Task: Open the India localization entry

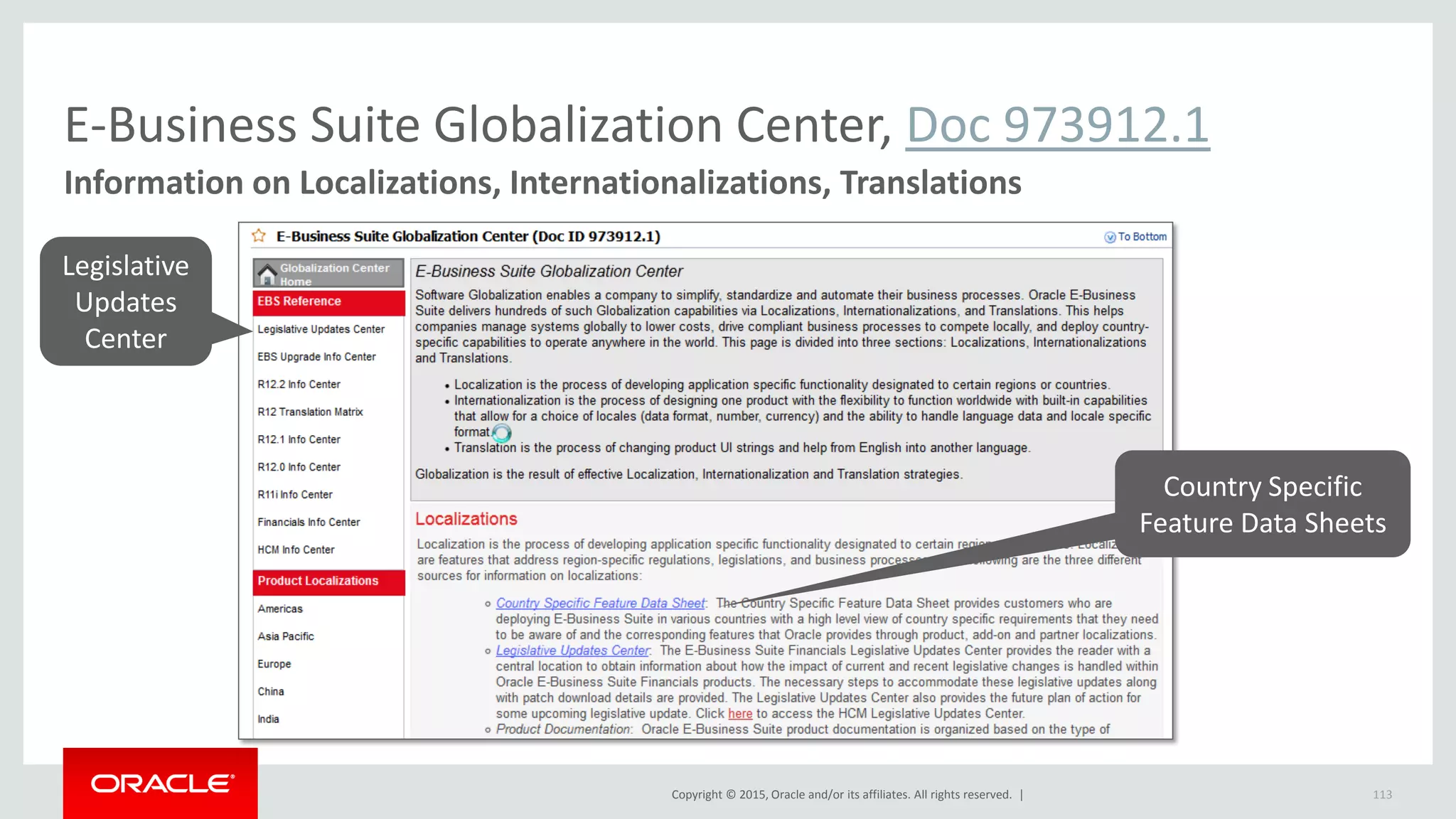Action: pos(269,719)
